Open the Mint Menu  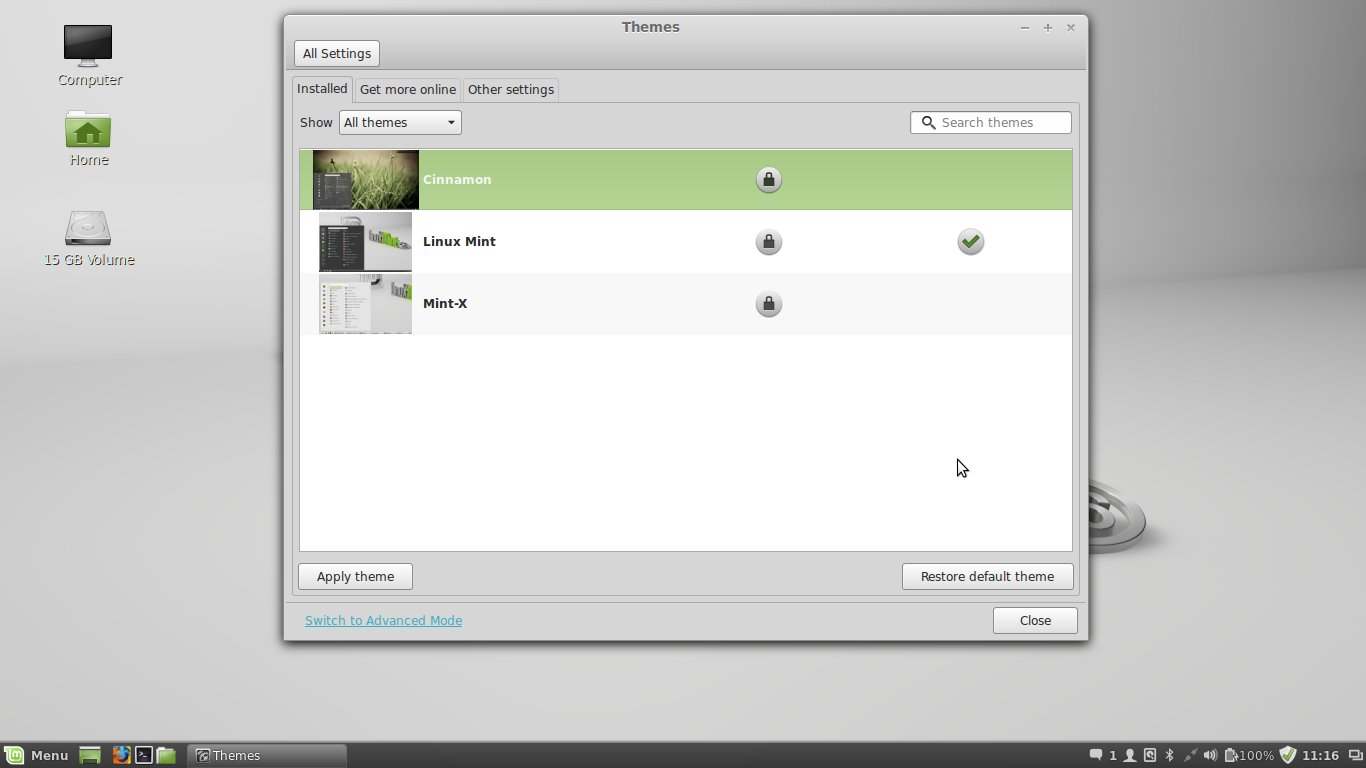pyautogui.click(x=36, y=755)
